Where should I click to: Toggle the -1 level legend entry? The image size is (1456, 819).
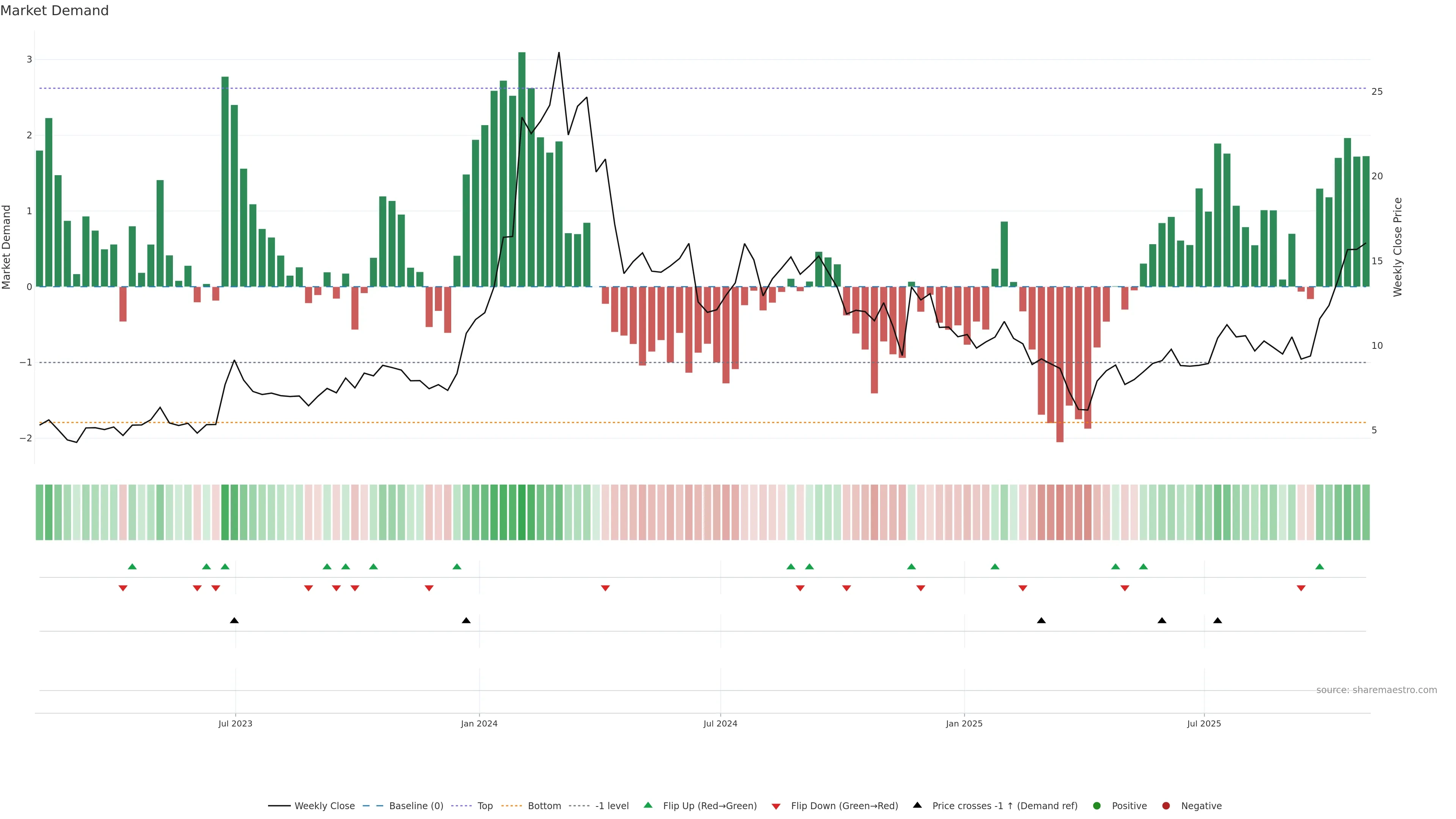pyautogui.click(x=612, y=805)
